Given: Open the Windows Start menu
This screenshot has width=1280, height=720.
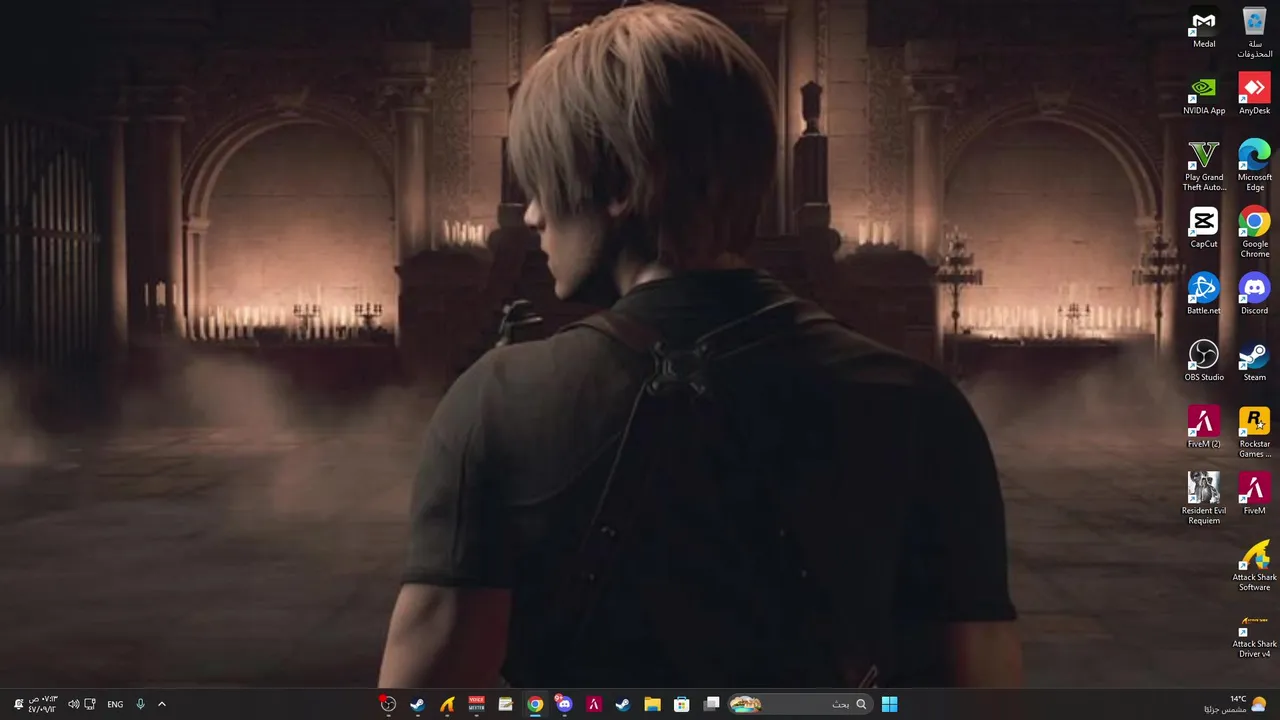Looking at the screenshot, I should [889, 704].
